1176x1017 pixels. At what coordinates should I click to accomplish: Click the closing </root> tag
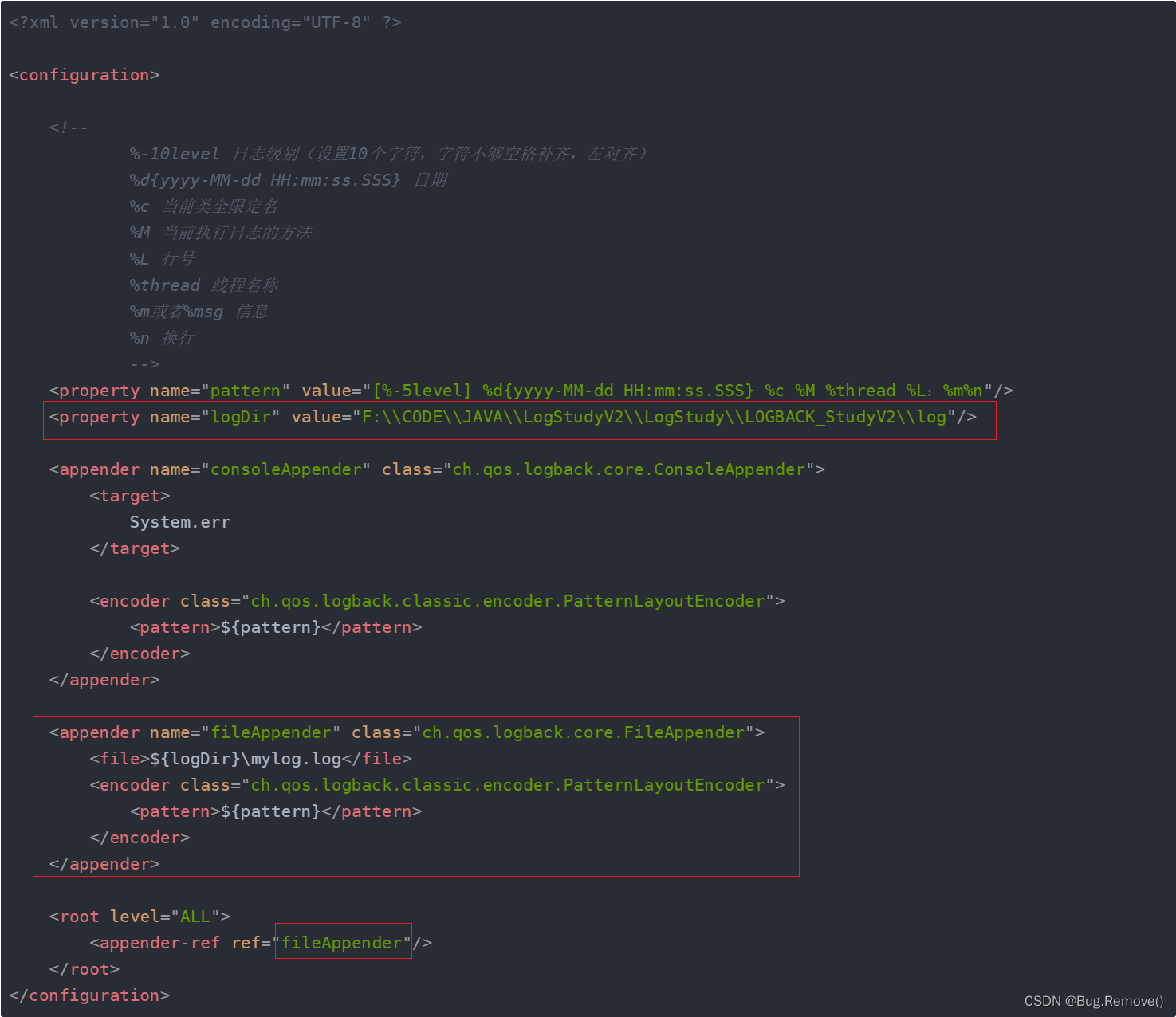[85, 969]
